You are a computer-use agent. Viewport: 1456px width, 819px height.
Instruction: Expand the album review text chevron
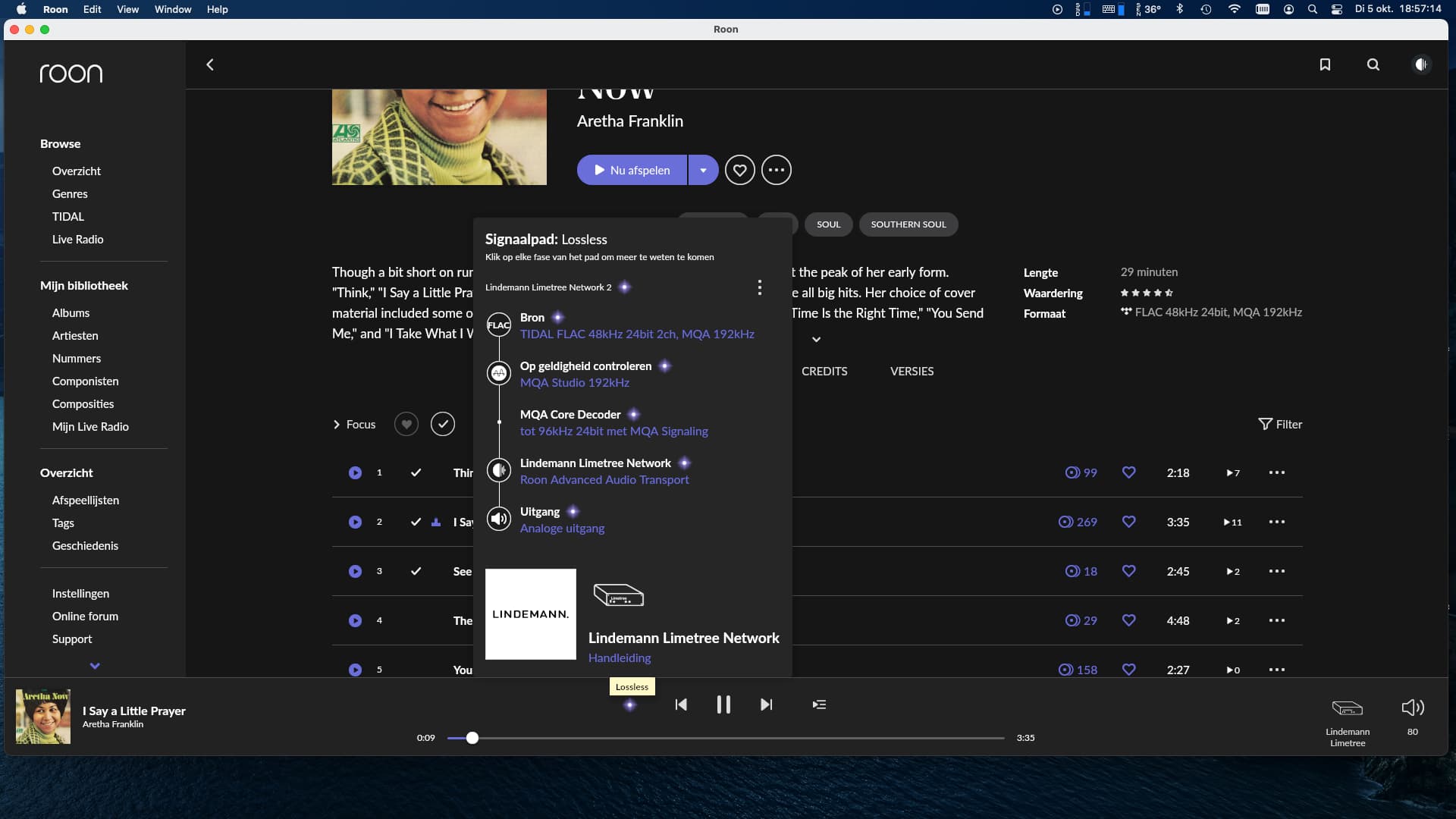pos(816,339)
